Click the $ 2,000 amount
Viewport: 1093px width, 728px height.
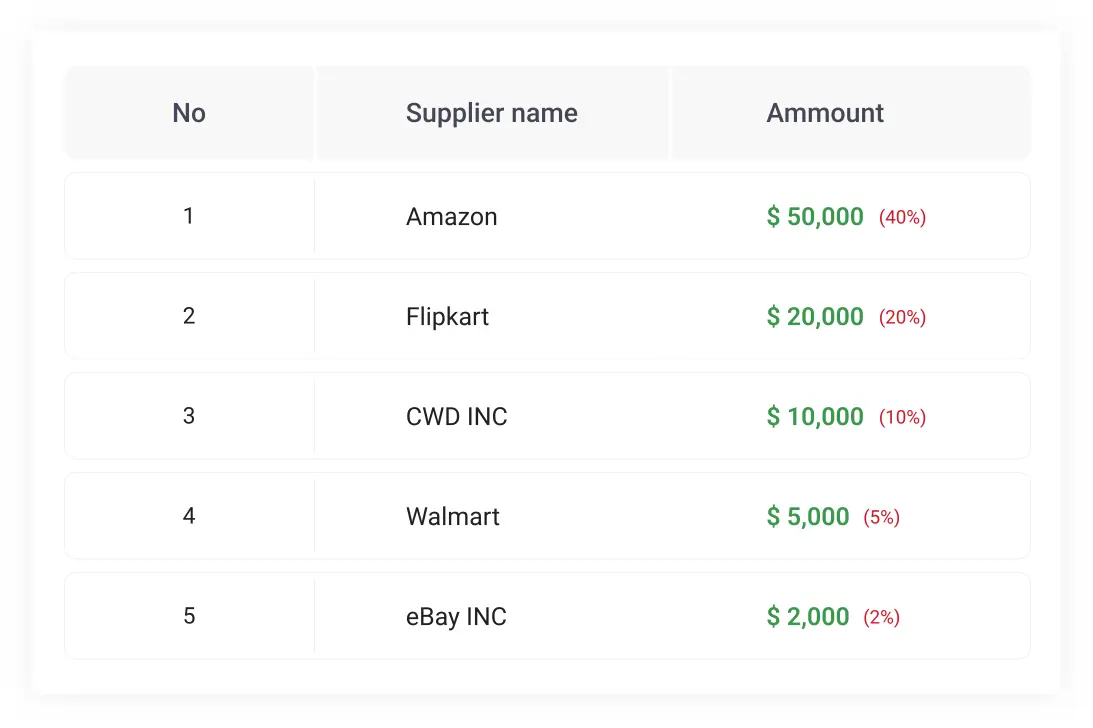(x=808, y=617)
